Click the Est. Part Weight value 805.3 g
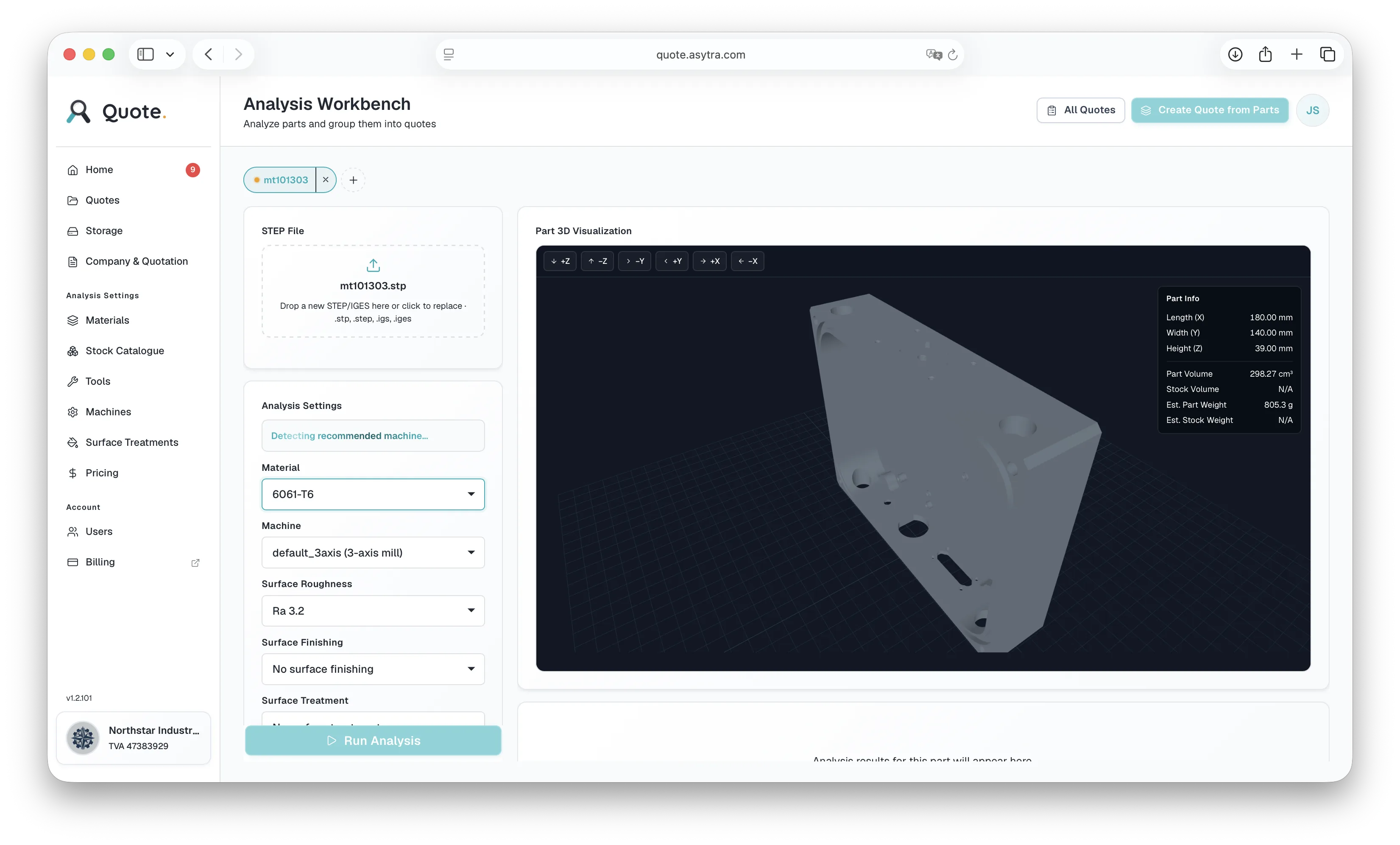Image resolution: width=1400 pixels, height=845 pixels. tap(1278, 404)
